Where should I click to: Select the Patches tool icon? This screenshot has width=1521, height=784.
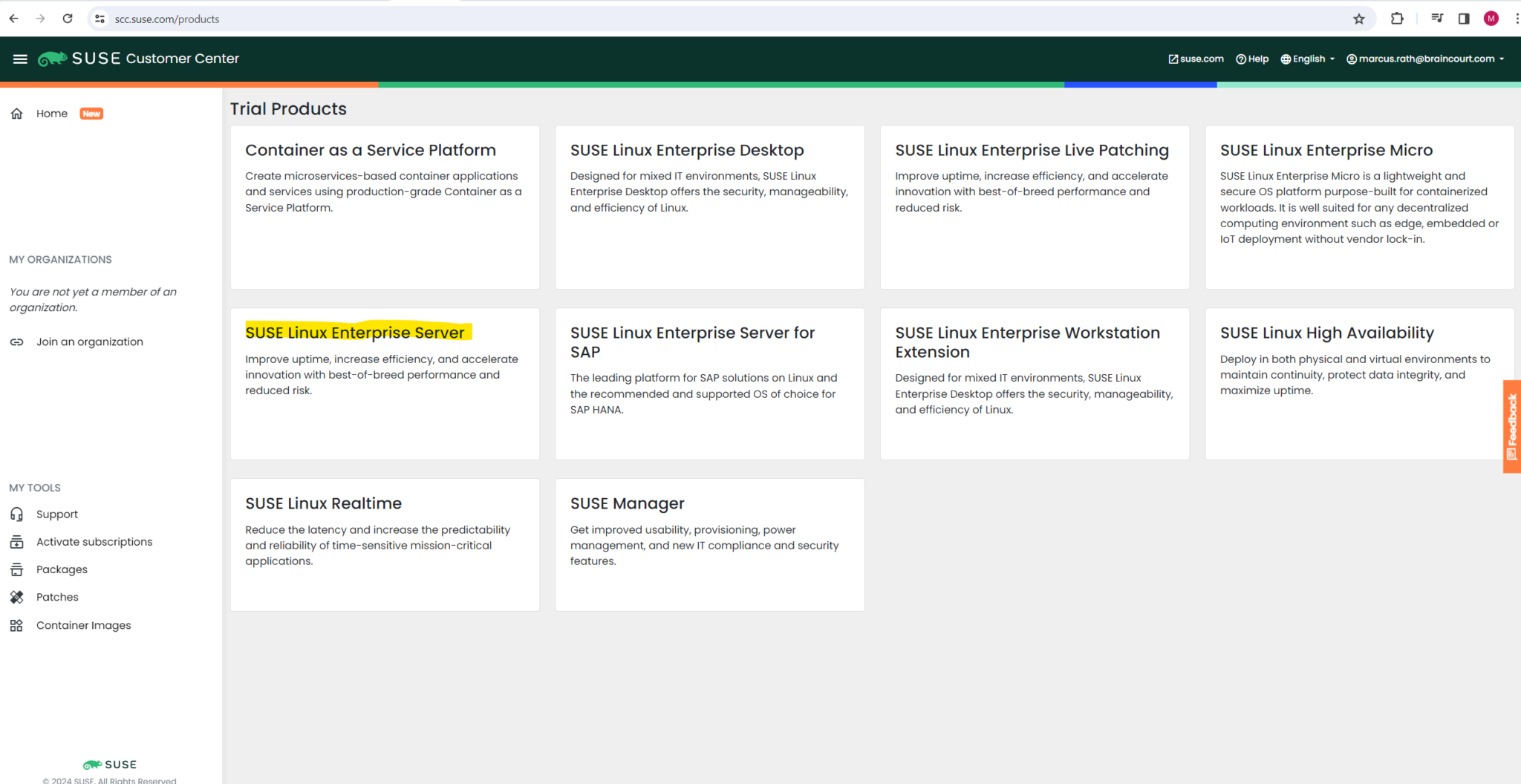(x=16, y=596)
